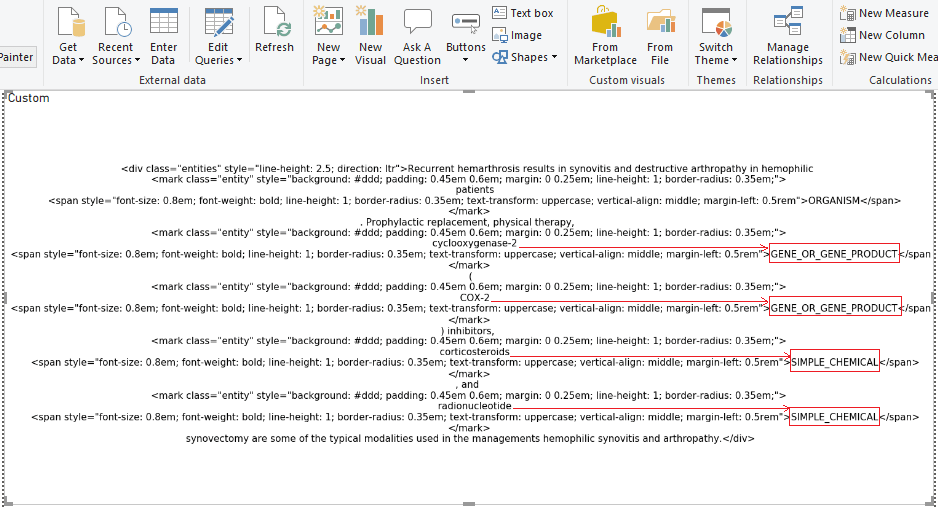Viewport: 938px width, 507px height.
Task: Expand the Switch Theme dropdown arrow
Action: point(734,60)
